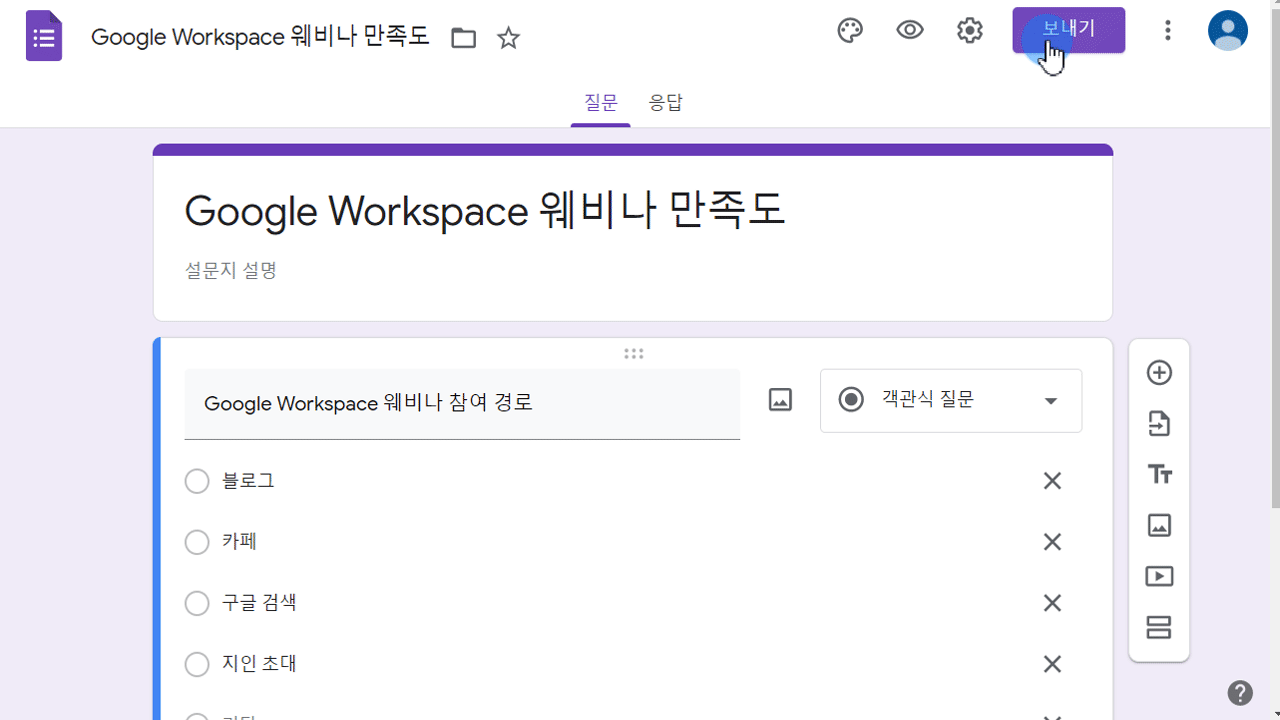Image resolution: width=1280 pixels, height=720 pixels.
Task: Open the theme customization palette
Action: tap(850, 31)
